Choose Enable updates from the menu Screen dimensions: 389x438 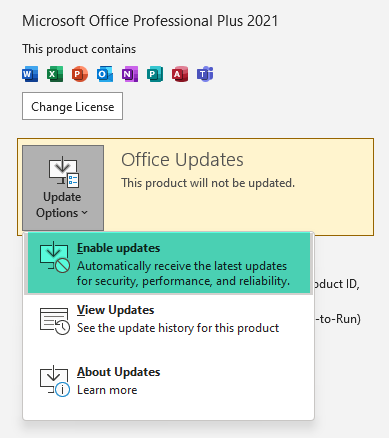[x=169, y=263]
